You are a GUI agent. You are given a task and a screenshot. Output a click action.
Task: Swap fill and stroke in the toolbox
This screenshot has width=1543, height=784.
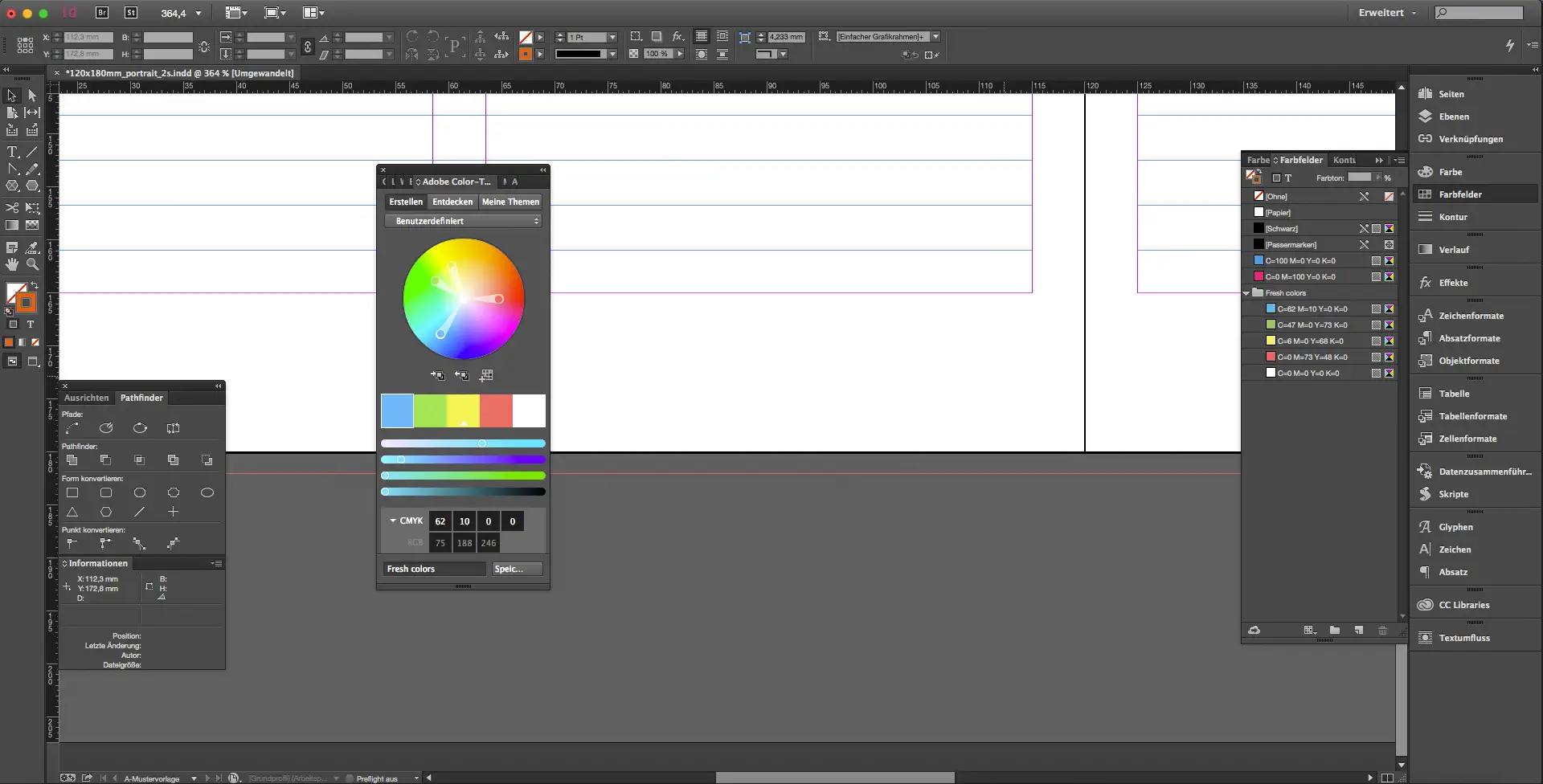click(34, 285)
